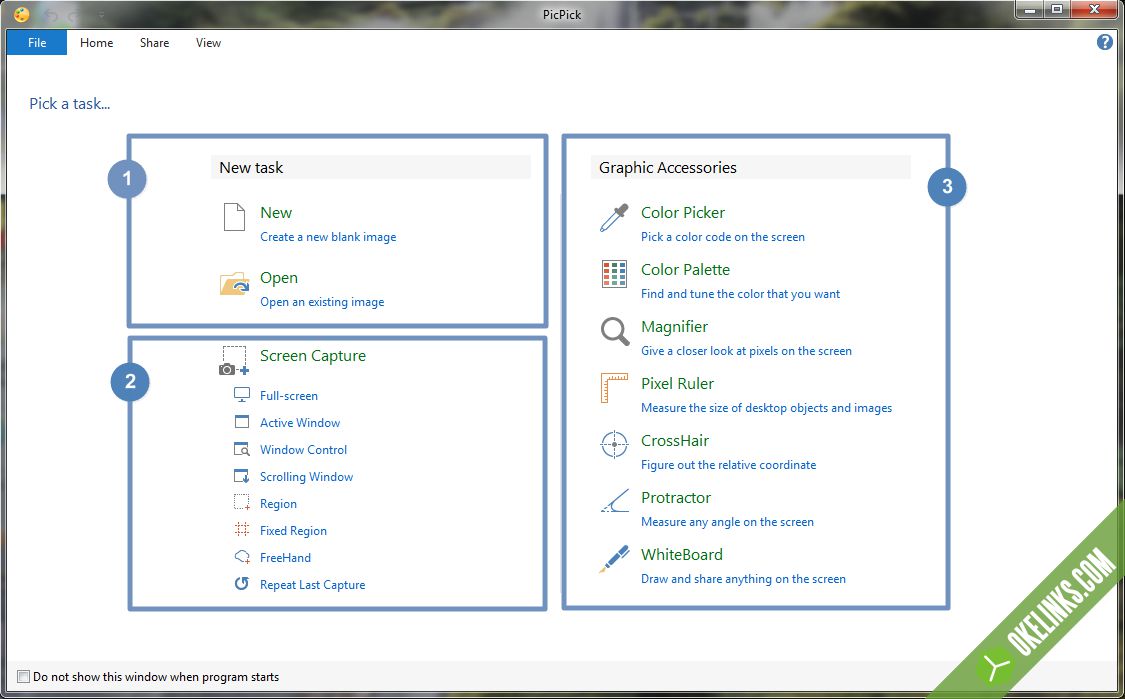Launch CrossHair link

point(675,441)
